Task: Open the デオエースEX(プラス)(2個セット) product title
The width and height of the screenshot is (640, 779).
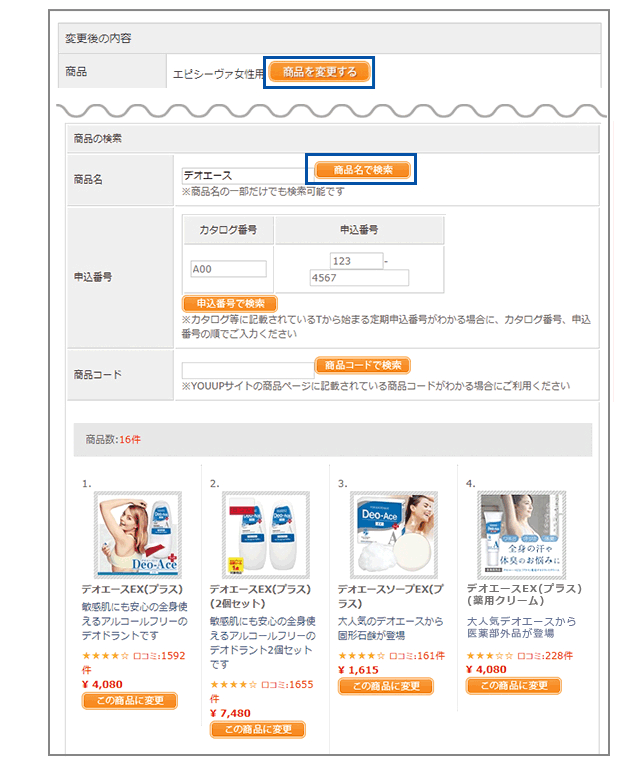Action: tap(260, 596)
